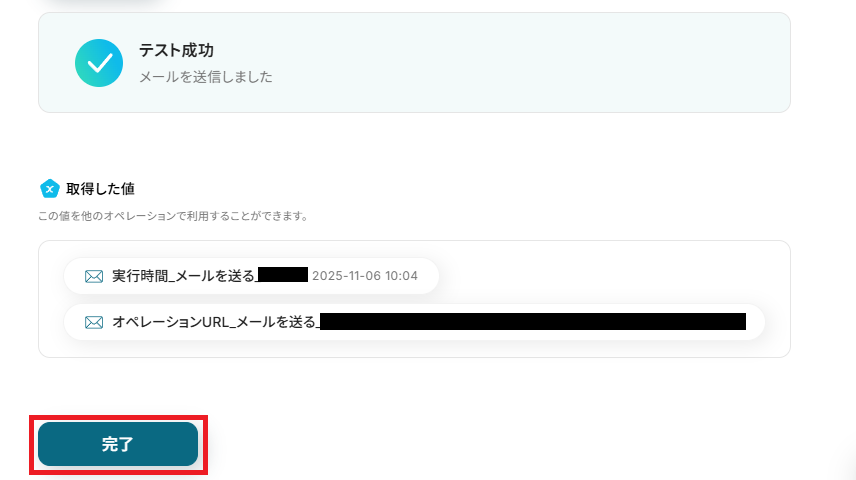
Task: Click the この値を他のオペレーションで利用 description text
Action: point(173,216)
